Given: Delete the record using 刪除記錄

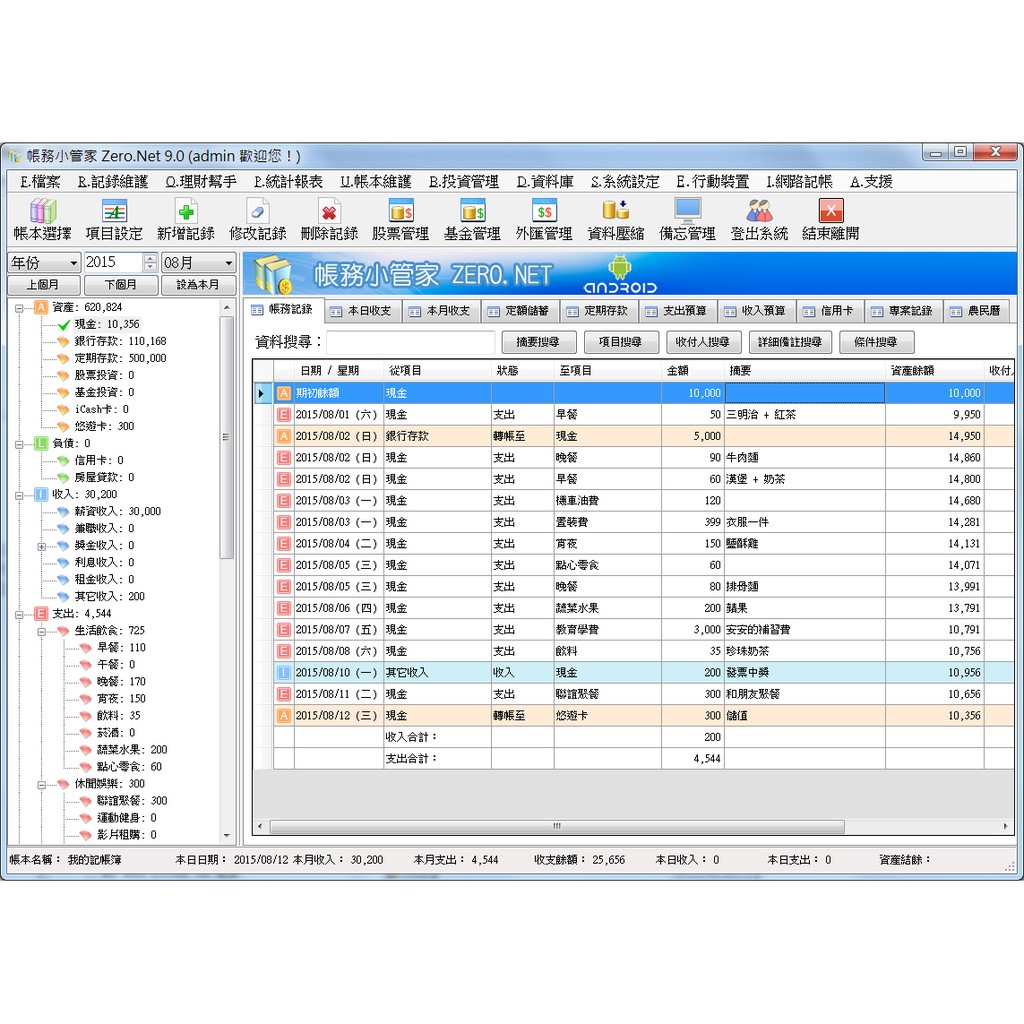Looking at the screenshot, I should [329, 219].
